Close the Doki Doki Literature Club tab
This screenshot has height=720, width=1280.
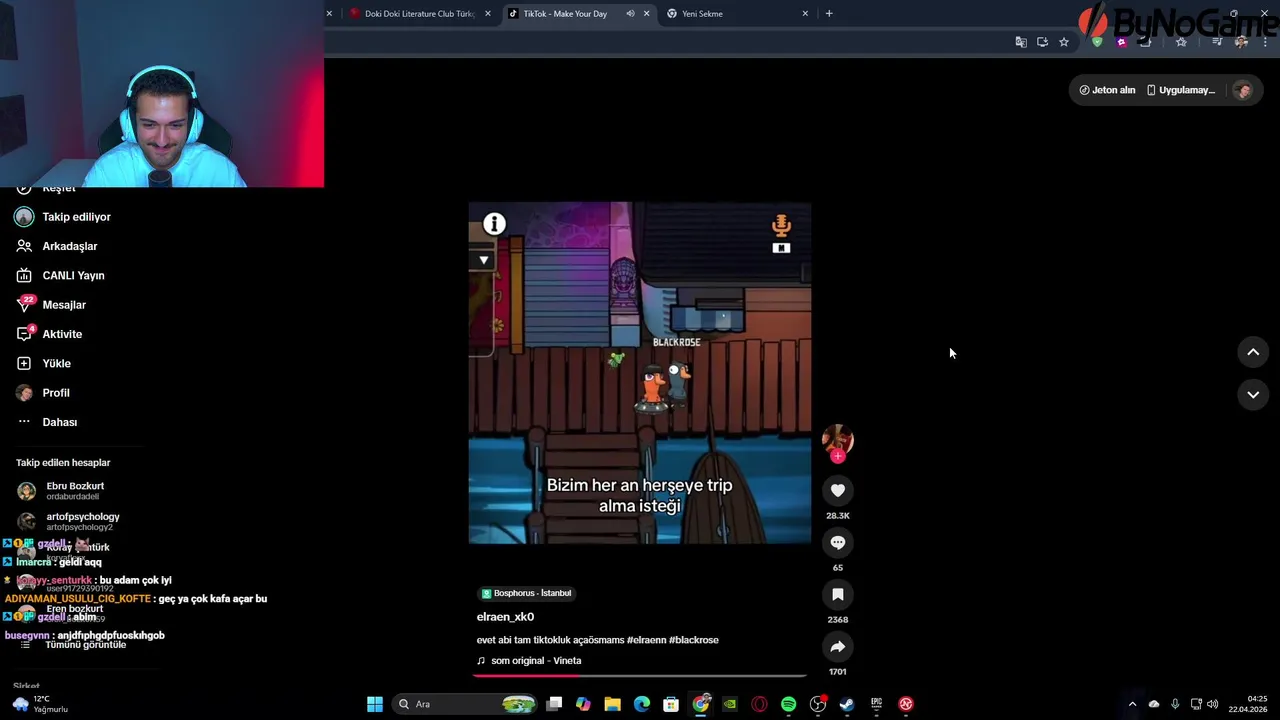tap(488, 14)
